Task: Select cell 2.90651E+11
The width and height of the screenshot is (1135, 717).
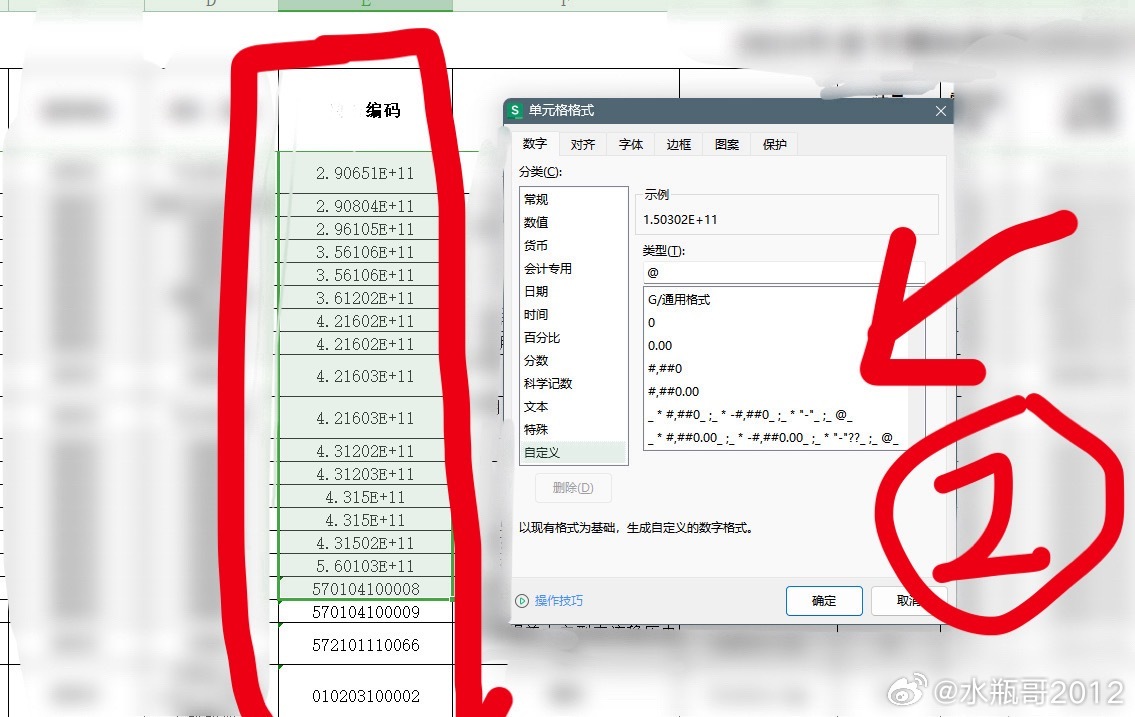Action: [x=366, y=173]
